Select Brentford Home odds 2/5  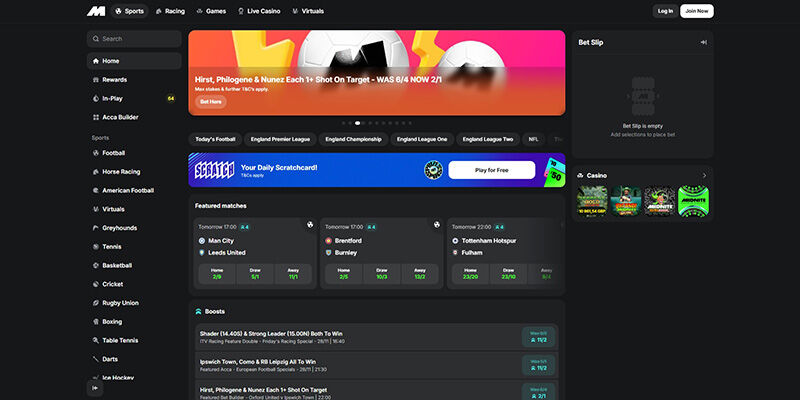click(x=344, y=274)
